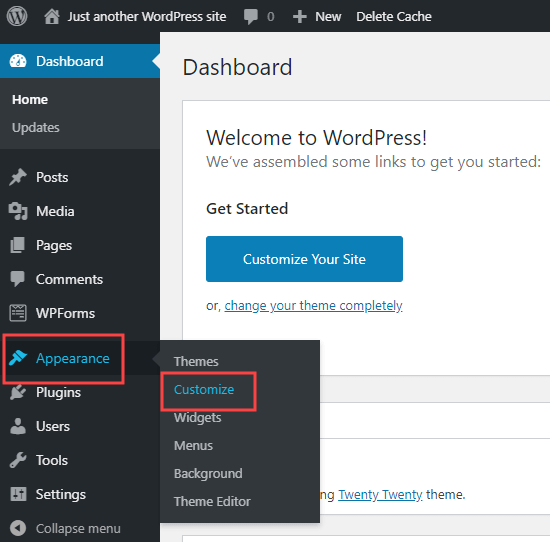Open the Users menu label
This screenshot has height=542, width=550.
coord(53,426)
